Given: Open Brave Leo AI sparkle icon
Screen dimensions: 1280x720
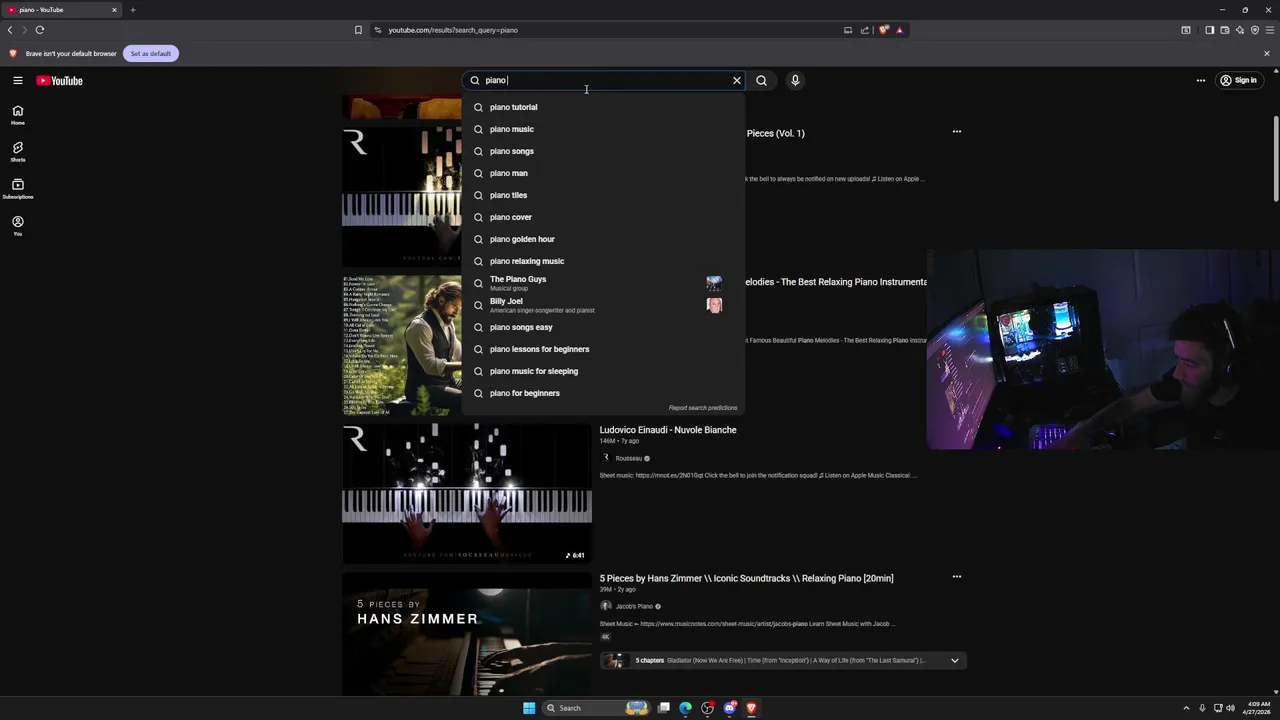Looking at the screenshot, I should click(x=1240, y=30).
